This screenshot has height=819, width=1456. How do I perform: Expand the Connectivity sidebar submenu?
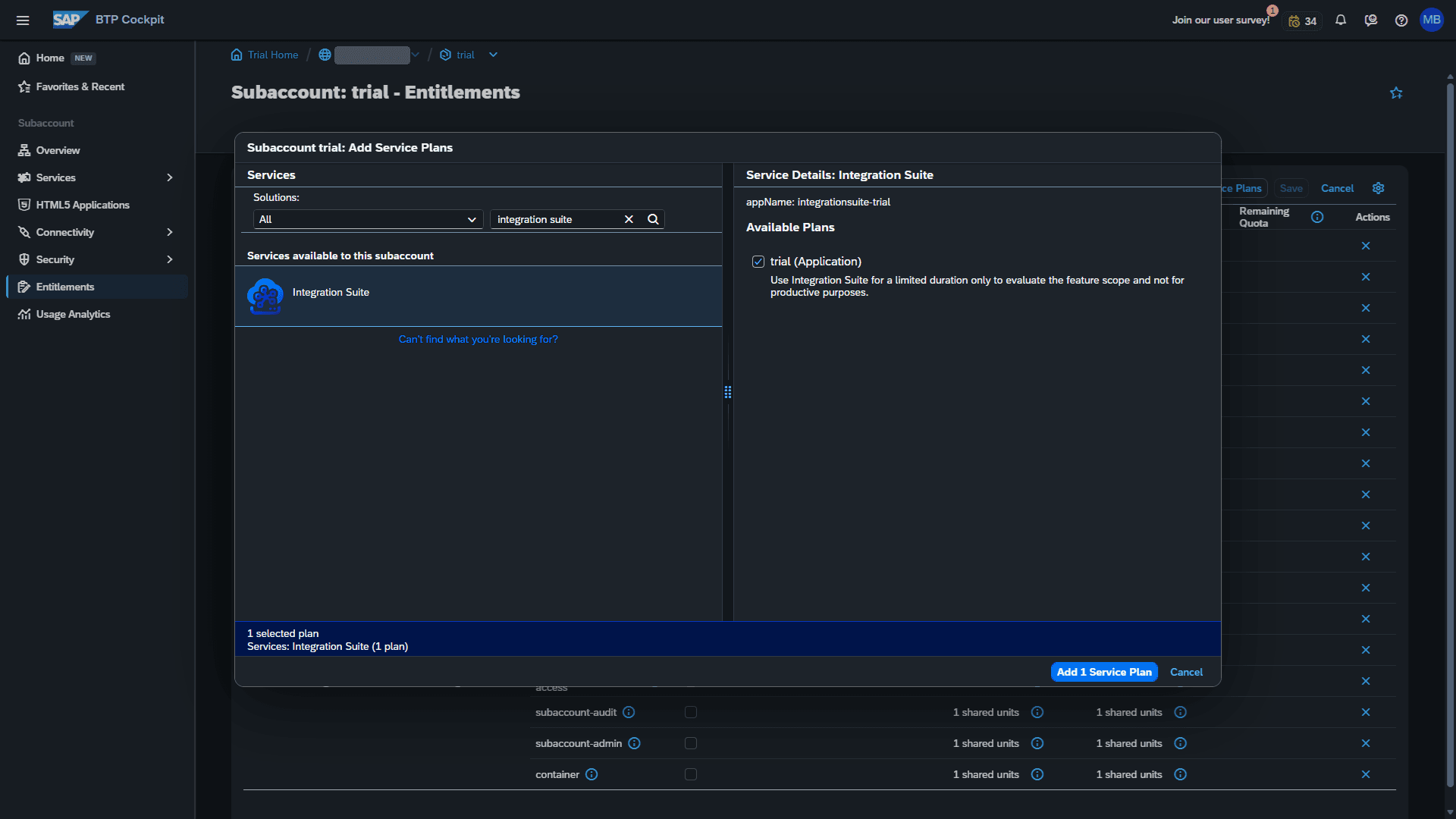tap(170, 232)
